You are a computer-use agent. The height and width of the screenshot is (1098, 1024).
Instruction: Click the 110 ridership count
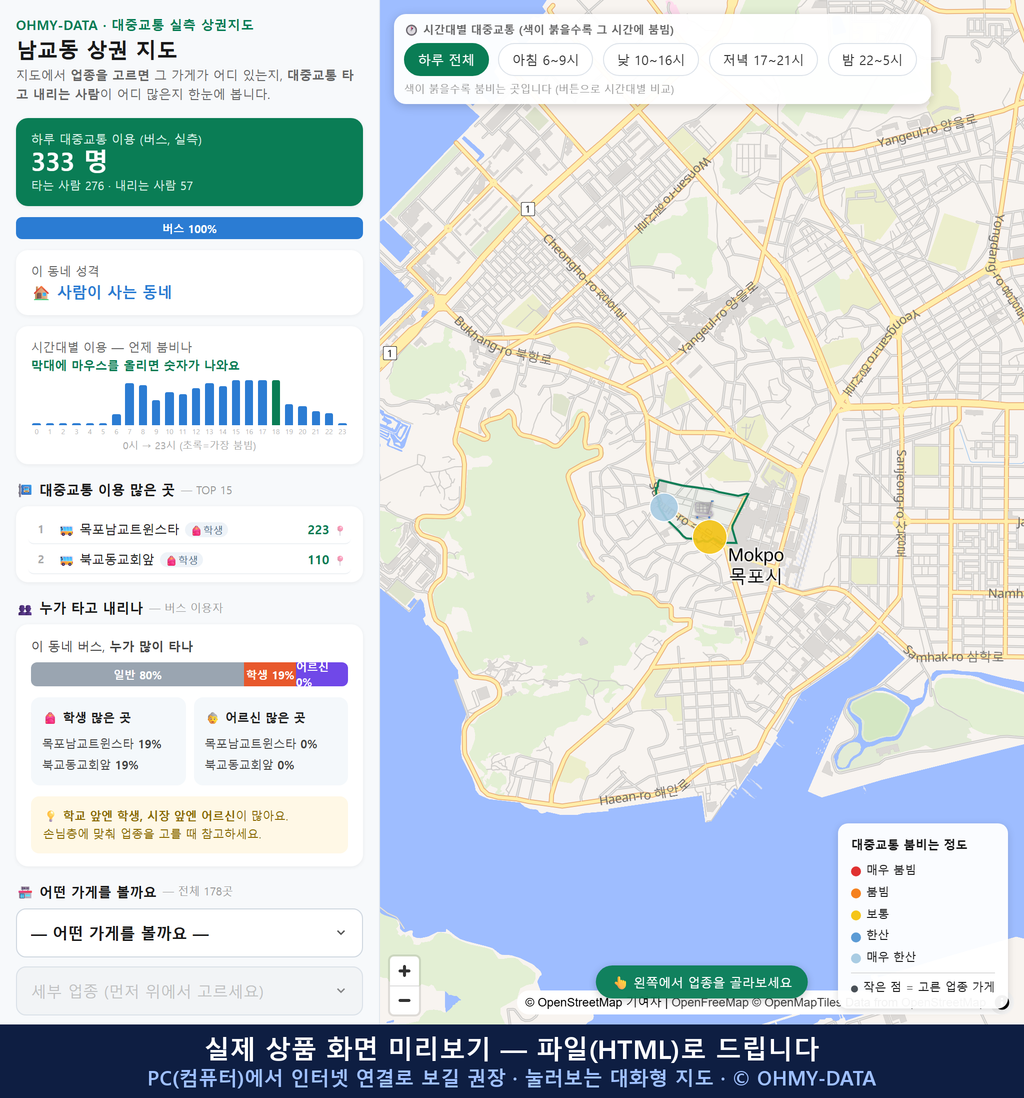point(318,560)
